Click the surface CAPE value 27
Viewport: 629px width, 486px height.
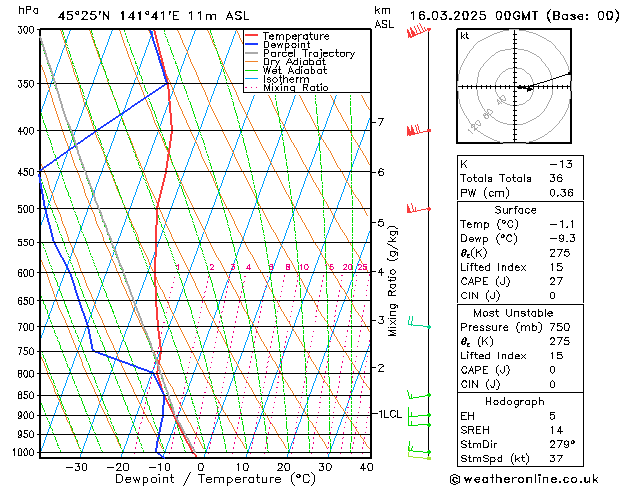556,281
